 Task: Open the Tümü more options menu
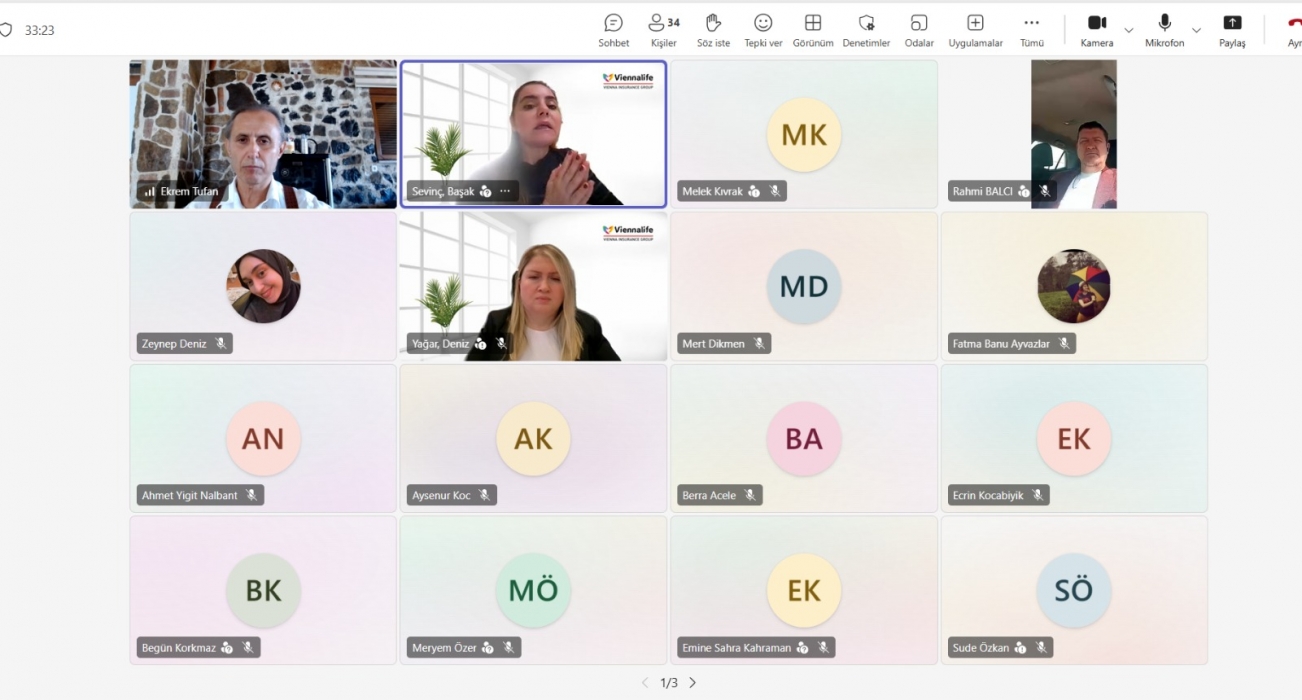click(x=1031, y=29)
